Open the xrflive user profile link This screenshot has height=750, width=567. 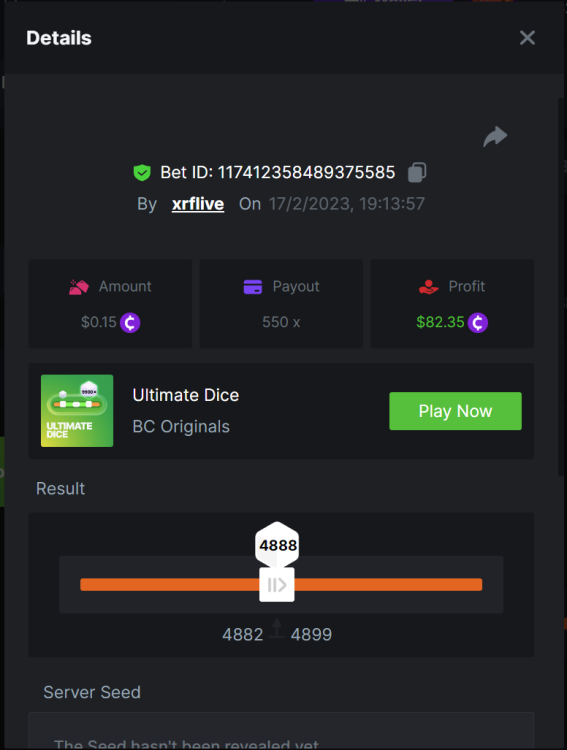click(198, 204)
